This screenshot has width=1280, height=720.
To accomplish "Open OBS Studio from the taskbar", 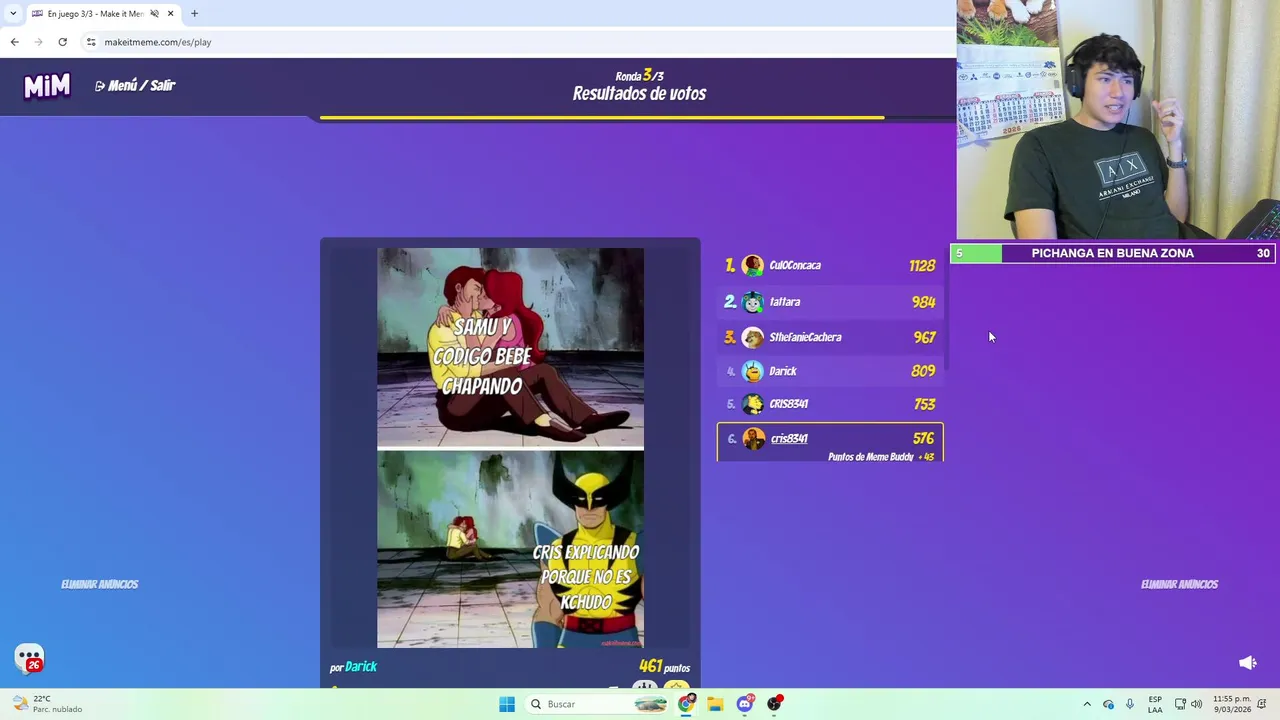I will click(774, 704).
